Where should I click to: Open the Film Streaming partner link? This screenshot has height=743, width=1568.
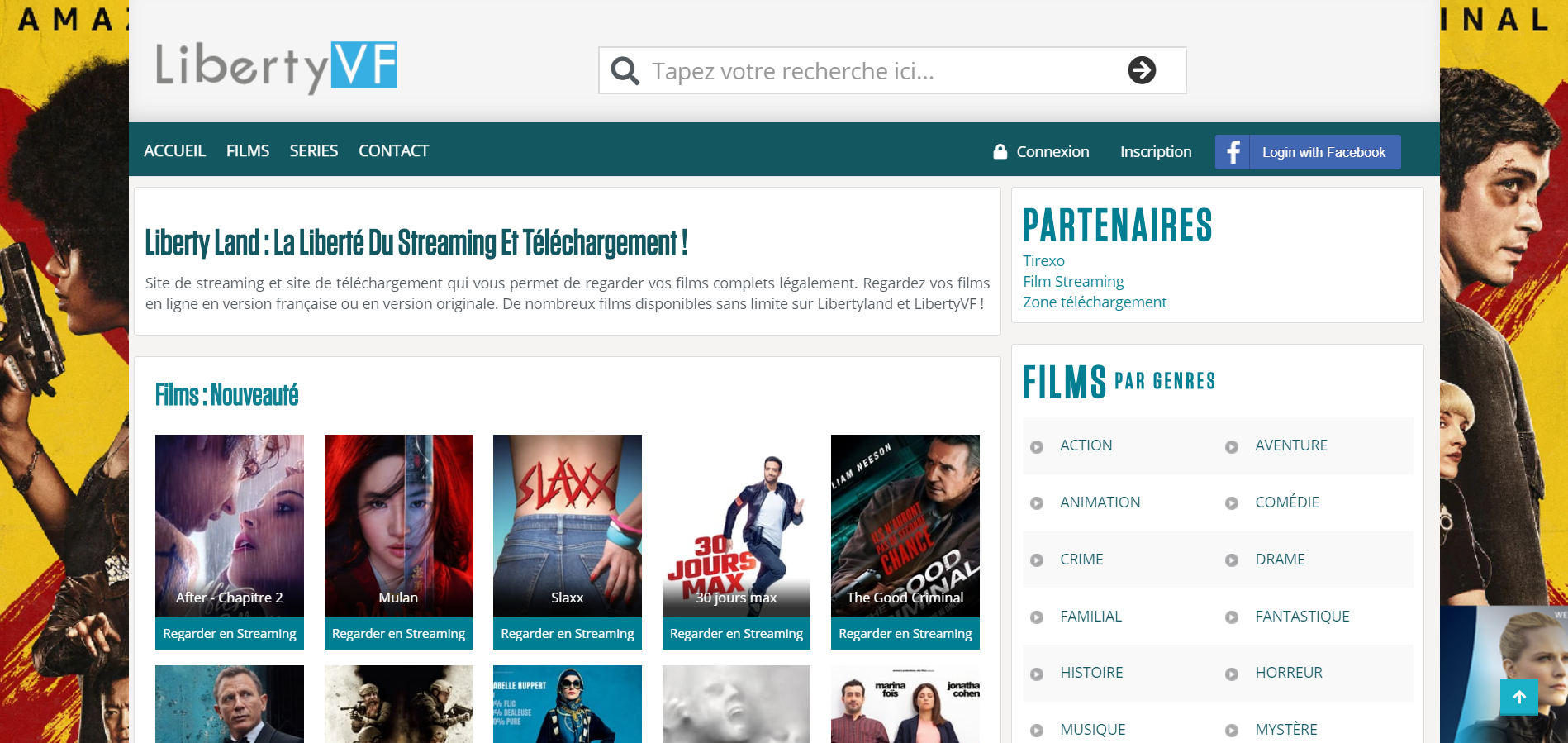tap(1073, 281)
